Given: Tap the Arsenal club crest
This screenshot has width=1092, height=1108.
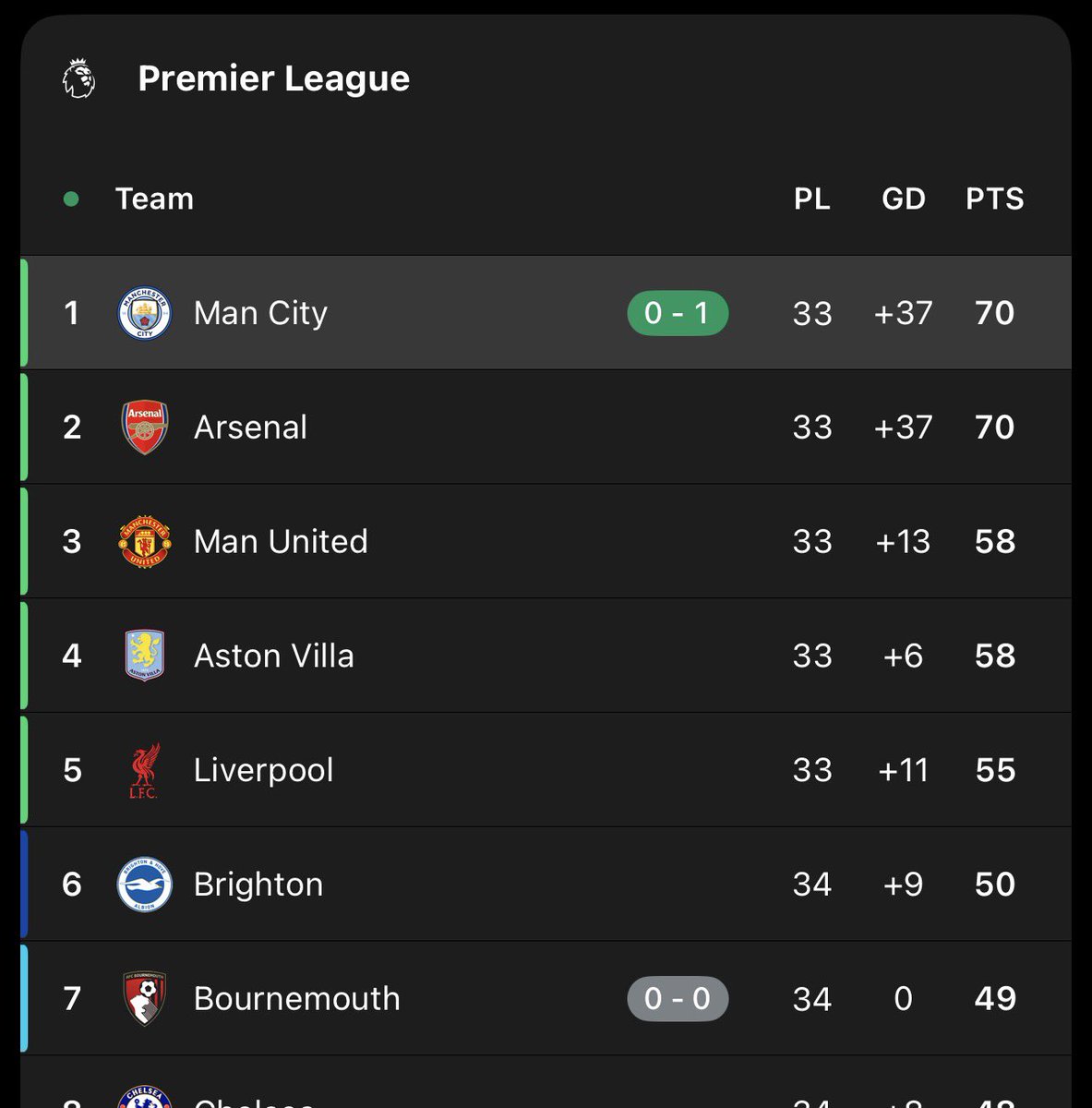Looking at the screenshot, I should click(x=145, y=428).
